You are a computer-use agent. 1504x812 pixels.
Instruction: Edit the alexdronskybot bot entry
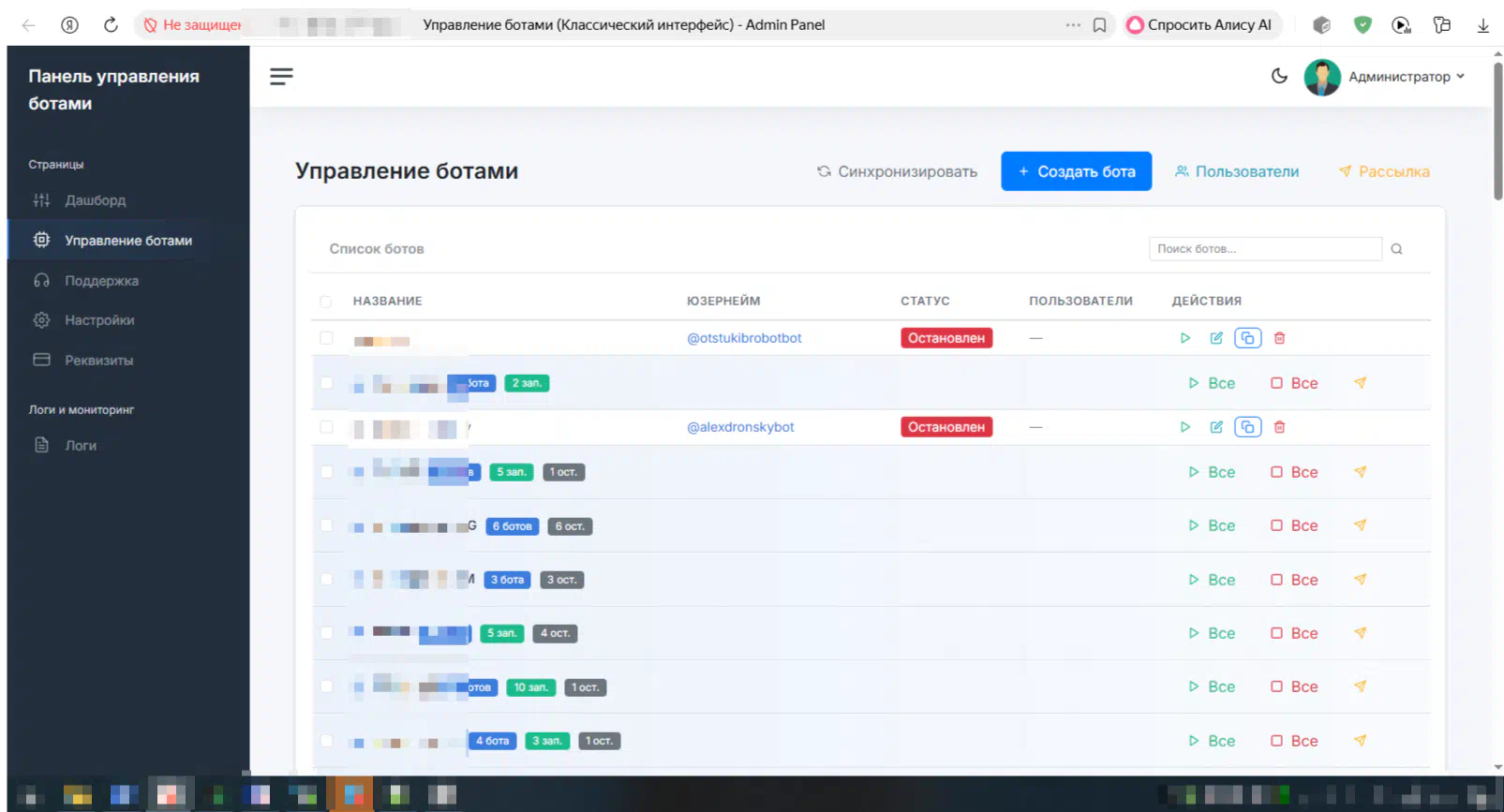(x=1216, y=427)
